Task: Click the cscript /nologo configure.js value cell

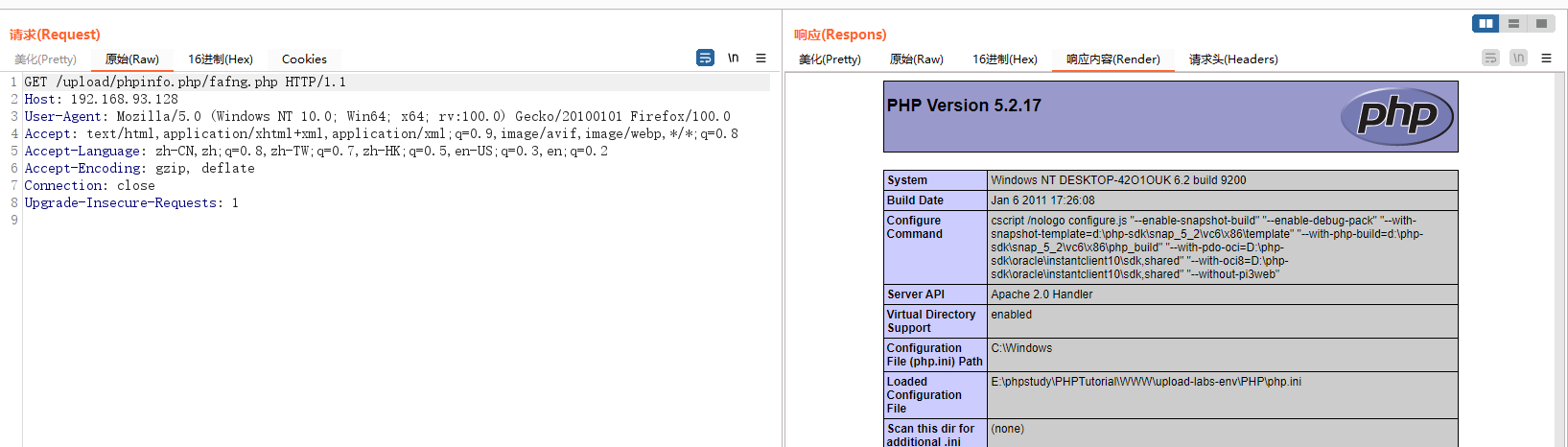Action: click(1223, 247)
